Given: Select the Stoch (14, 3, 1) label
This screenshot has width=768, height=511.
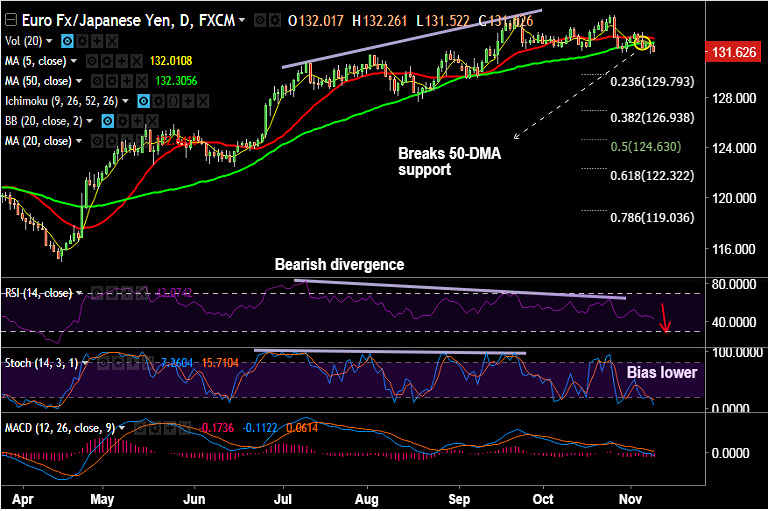Looking at the screenshot, I should (41, 363).
